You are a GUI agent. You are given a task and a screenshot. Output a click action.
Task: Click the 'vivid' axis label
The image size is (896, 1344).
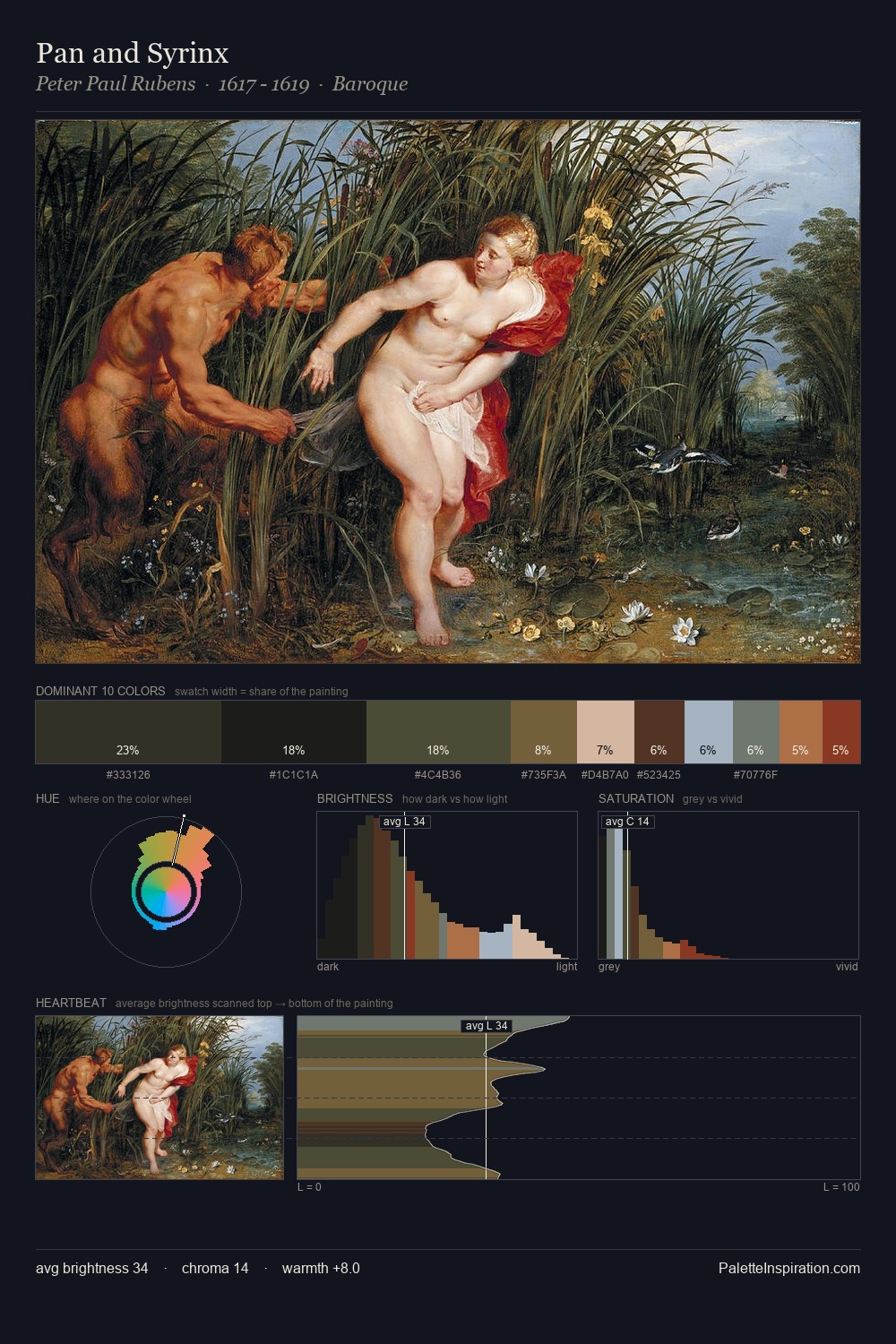847,967
